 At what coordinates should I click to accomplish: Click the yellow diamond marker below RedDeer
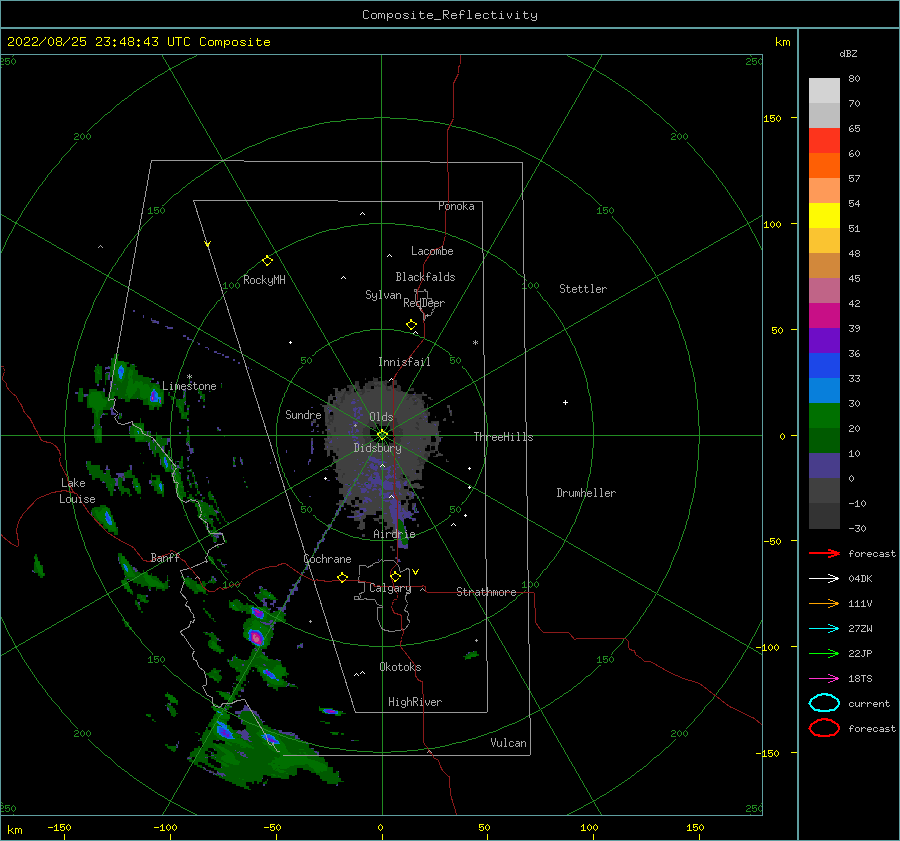pyautogui.click(x=411, y=325)
